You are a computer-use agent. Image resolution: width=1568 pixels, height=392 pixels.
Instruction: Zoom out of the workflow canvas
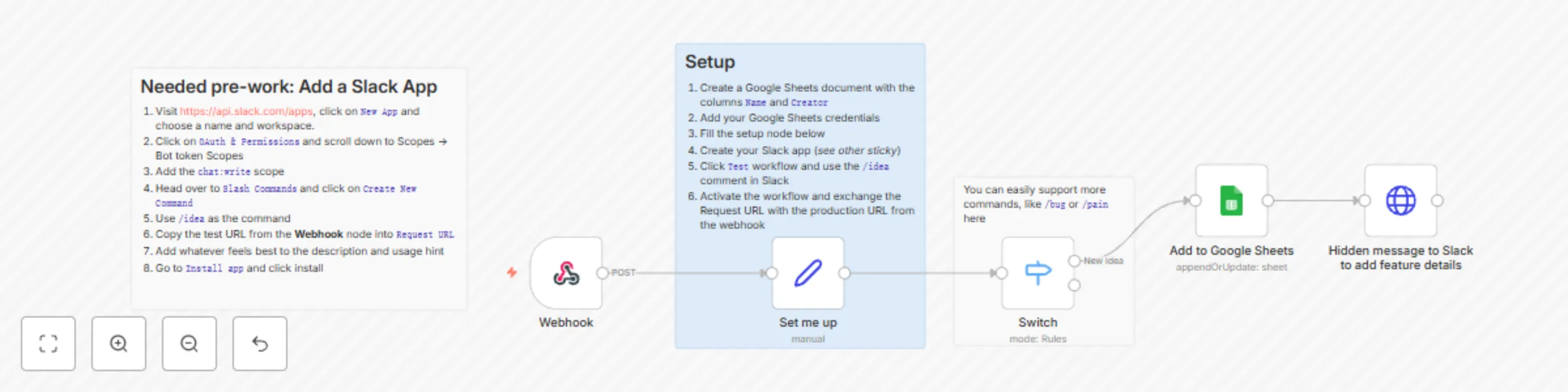pos(189,344)
